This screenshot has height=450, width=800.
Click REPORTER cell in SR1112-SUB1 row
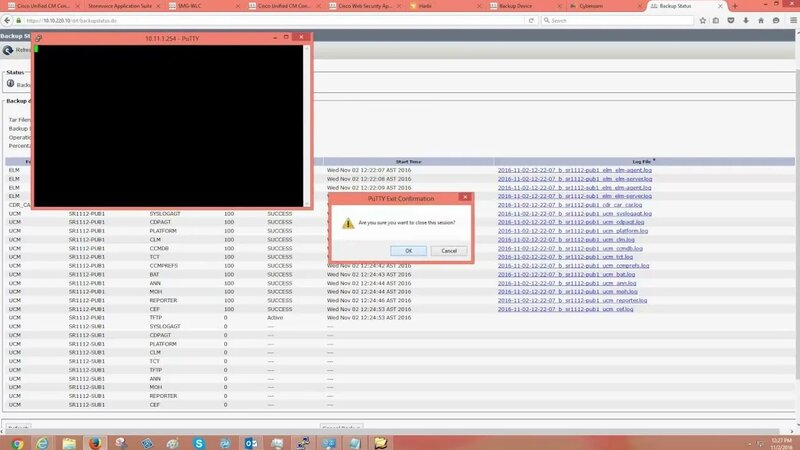163,396
